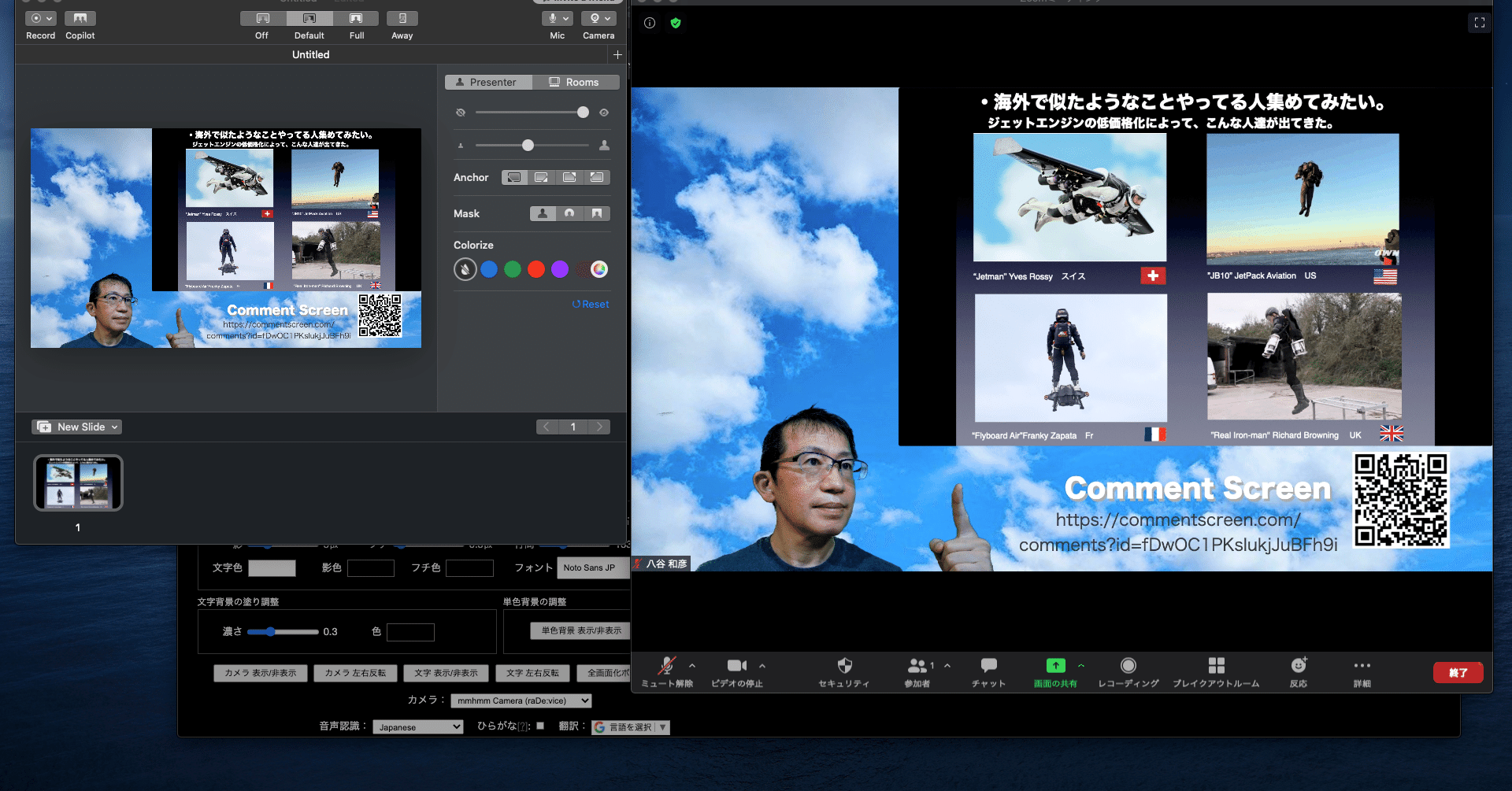Select the silhouette Mask option
This screenshot has height=791, width=1512.
pos(543,213)
